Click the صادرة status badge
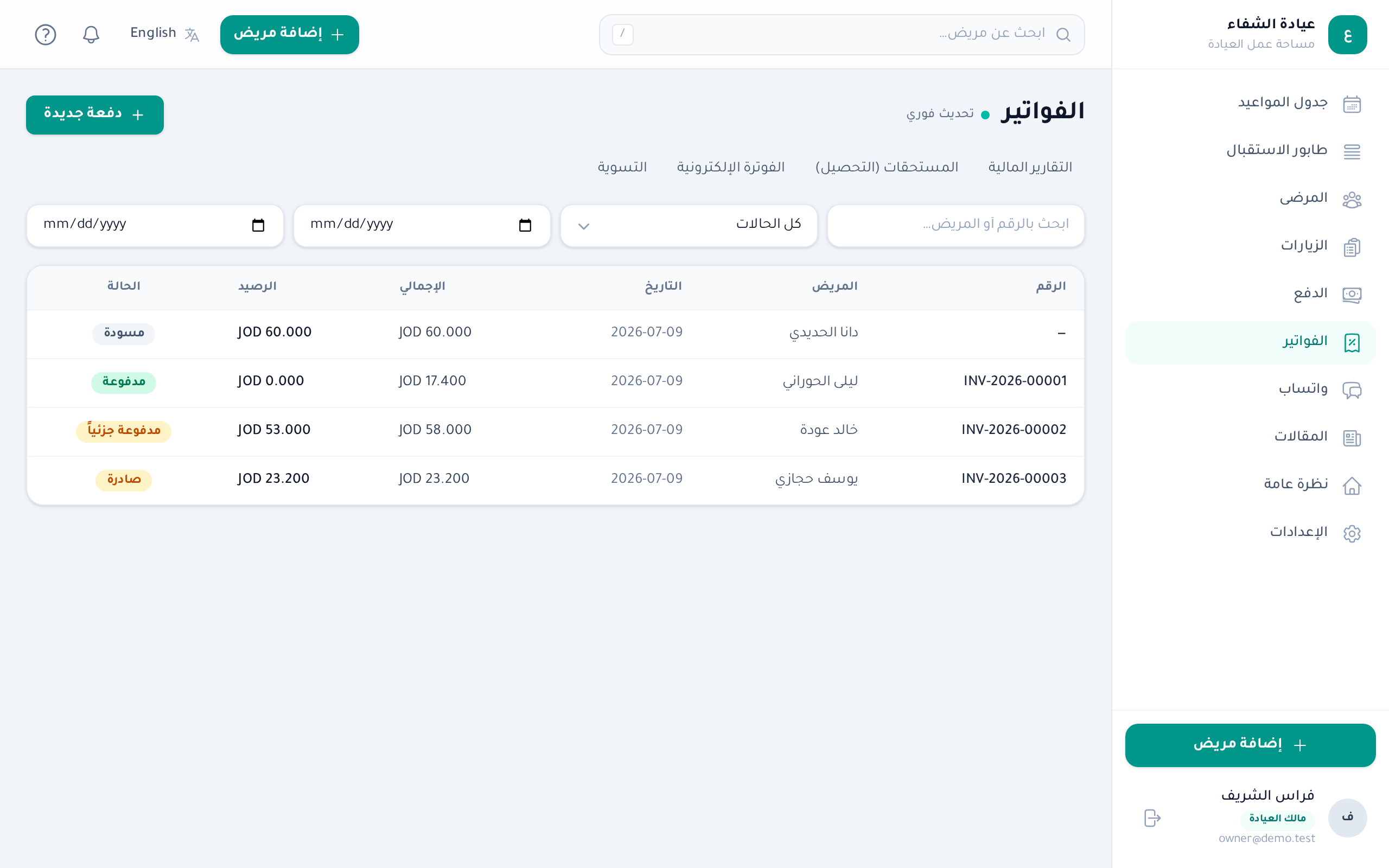The width and height of the screenshot is (1389, 868). pyautogui.click(x=123, y=480)
